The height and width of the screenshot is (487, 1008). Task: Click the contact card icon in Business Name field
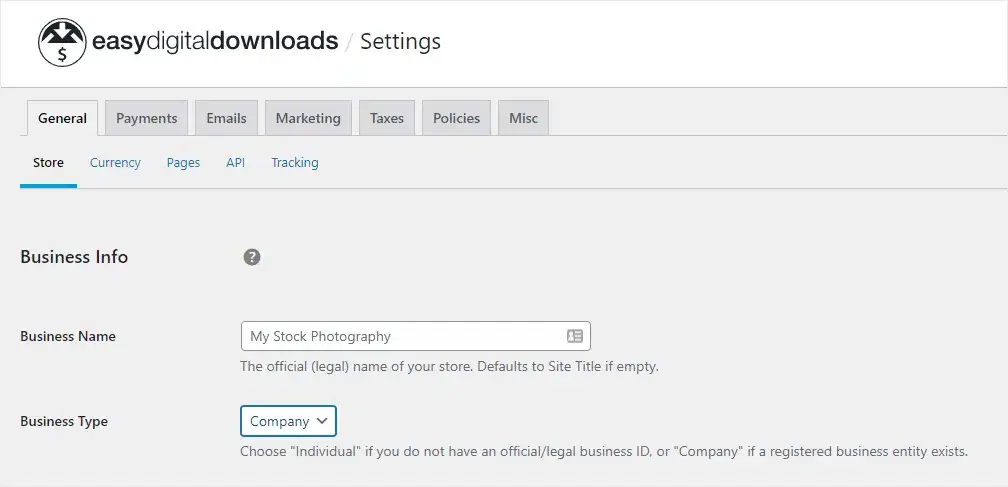(574, 336)
